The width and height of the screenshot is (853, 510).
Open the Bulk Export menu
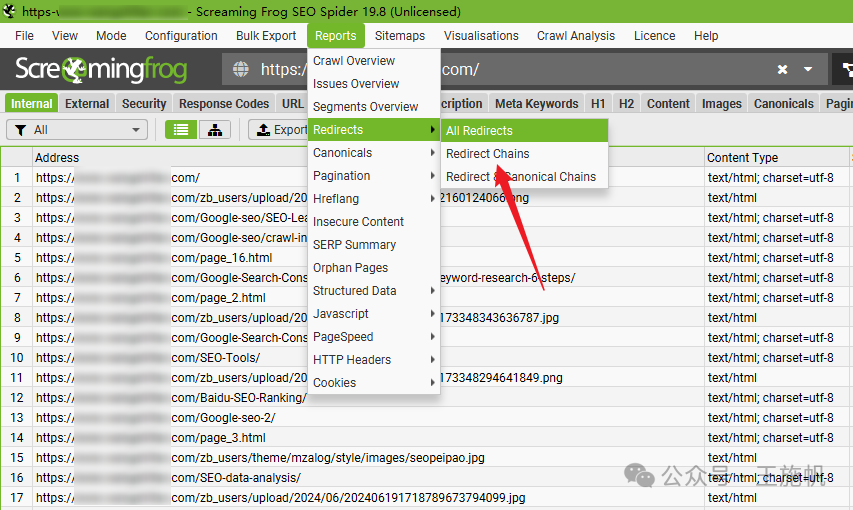point(266,35)
